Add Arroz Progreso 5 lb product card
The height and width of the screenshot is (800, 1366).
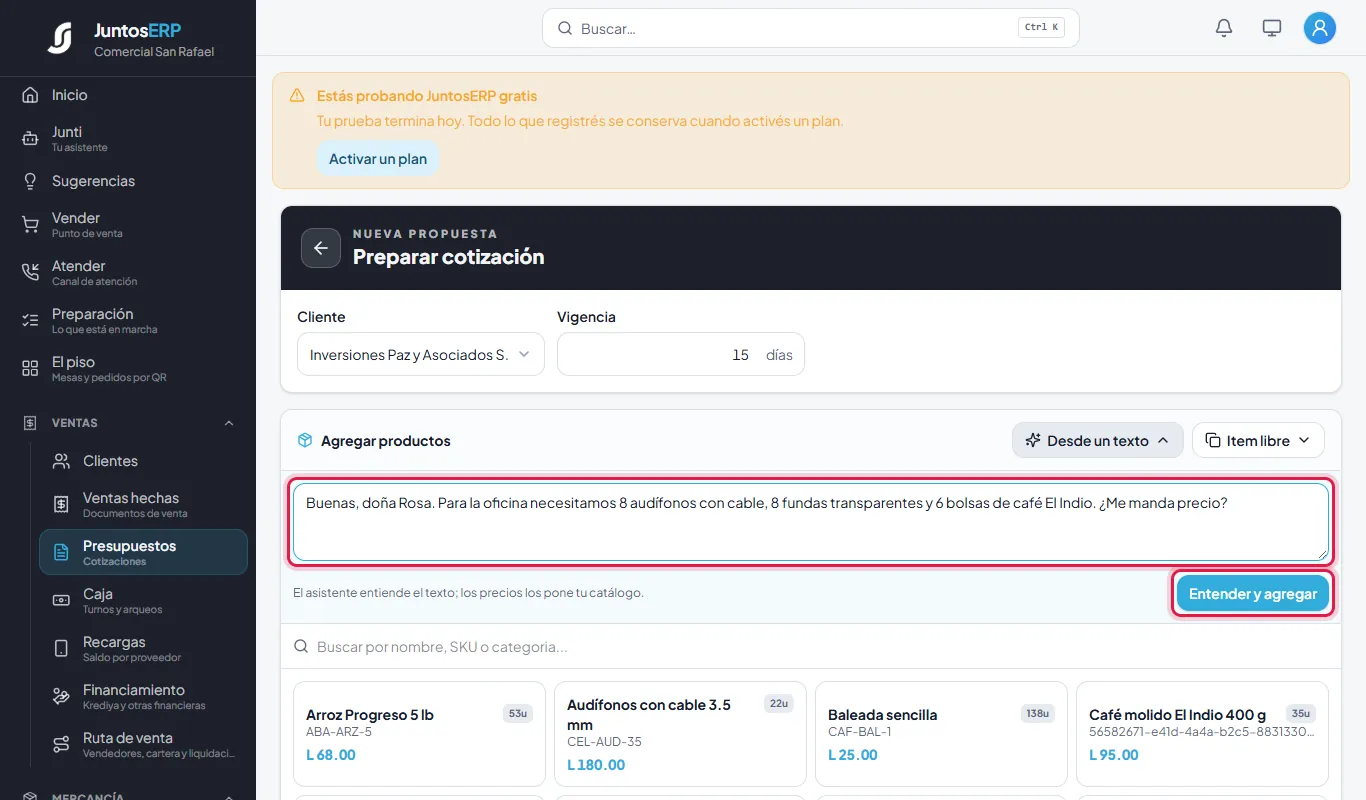pyautogui.click(x=419, y=734)
